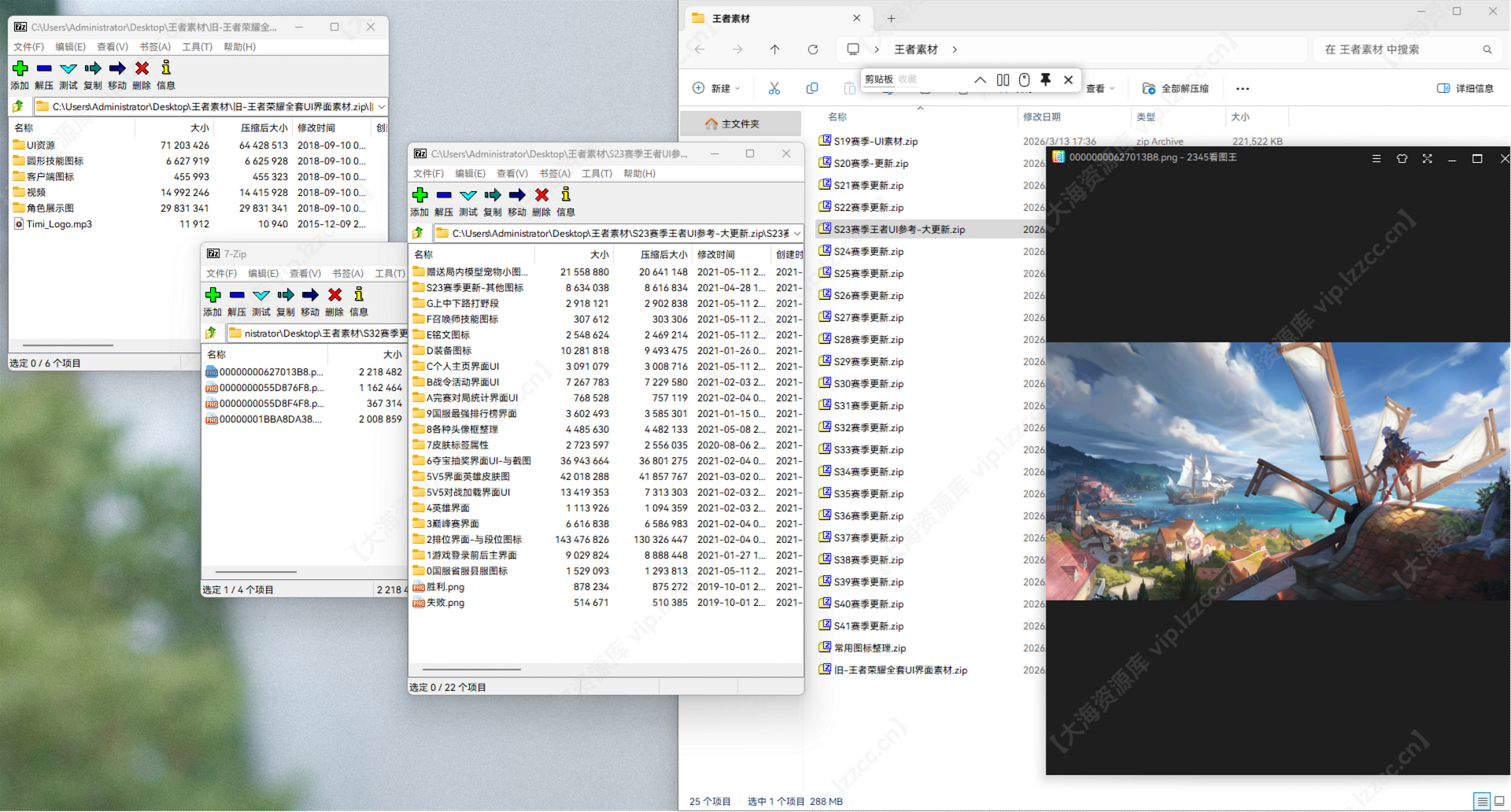Image resolution: width=1511 pixels, height=812 pixels.
Task: Click Add icon in the 旧-王者荣耀 7-Zip window
Action: tap(20, 68)
